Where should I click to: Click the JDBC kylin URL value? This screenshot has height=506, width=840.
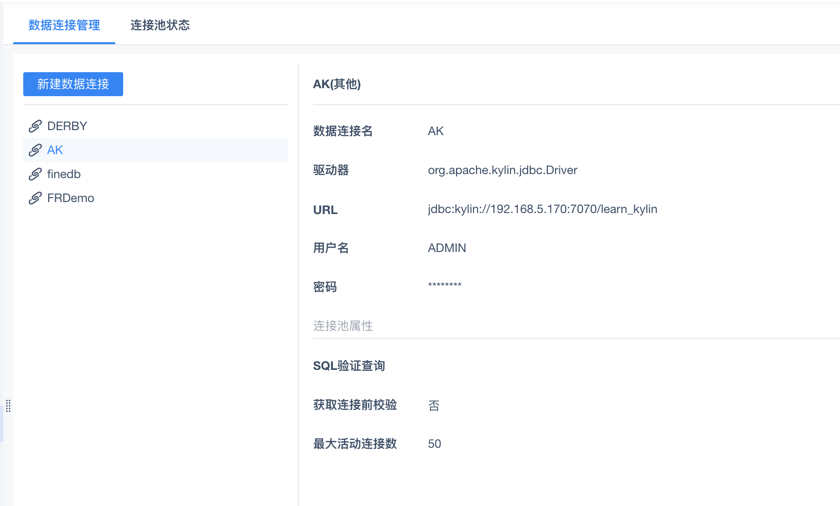[542, 209]
